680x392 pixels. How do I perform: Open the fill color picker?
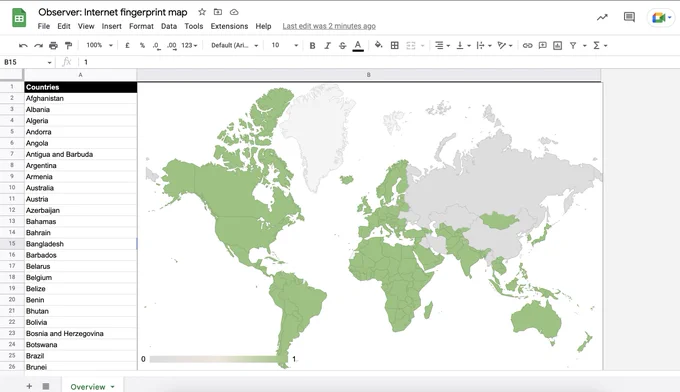[x=378, y=45]
